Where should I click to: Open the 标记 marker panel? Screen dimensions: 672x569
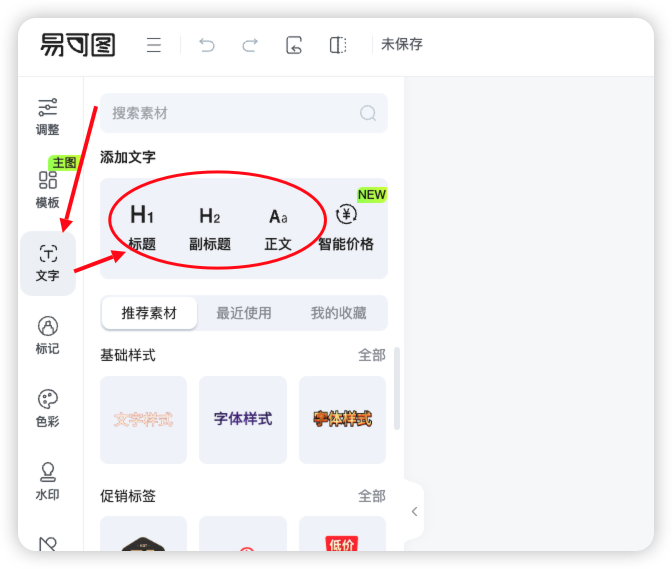click(x=48, y=335)
